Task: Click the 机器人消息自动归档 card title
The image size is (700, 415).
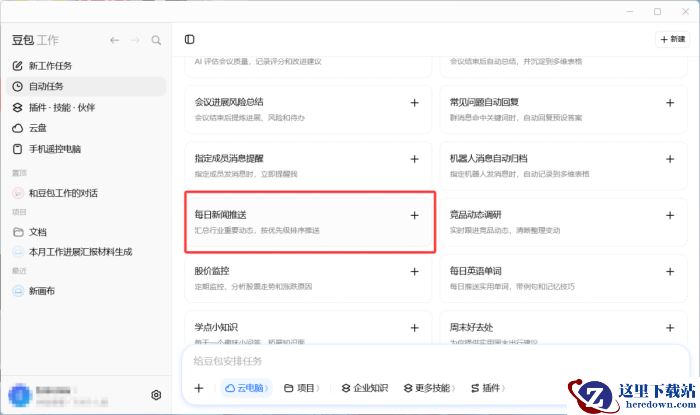Action: [x=488, y=158]
